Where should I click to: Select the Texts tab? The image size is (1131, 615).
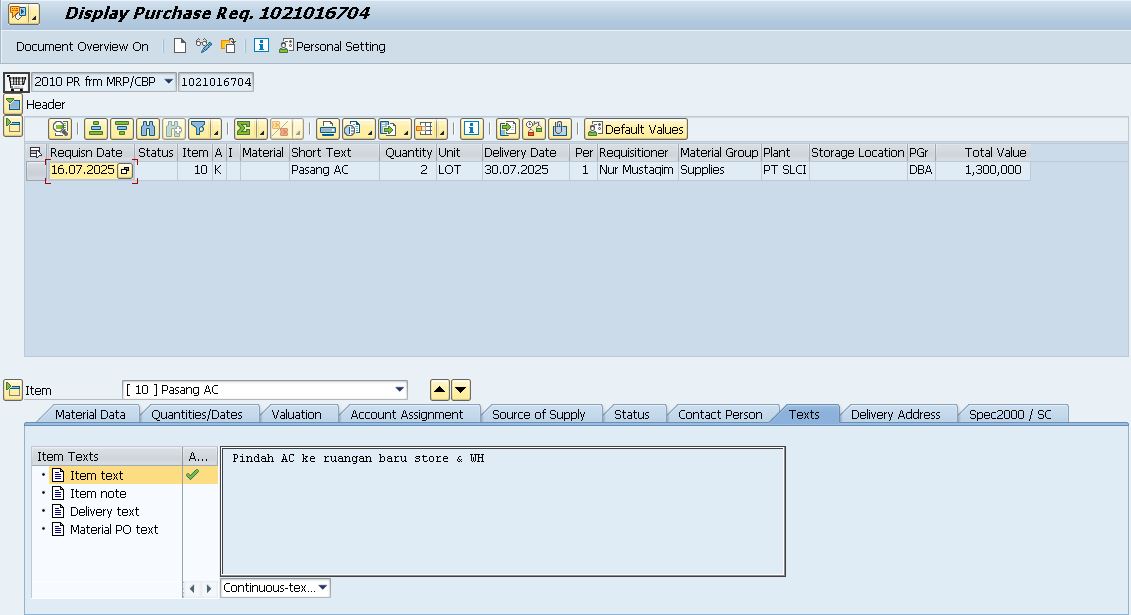[804, 415]
